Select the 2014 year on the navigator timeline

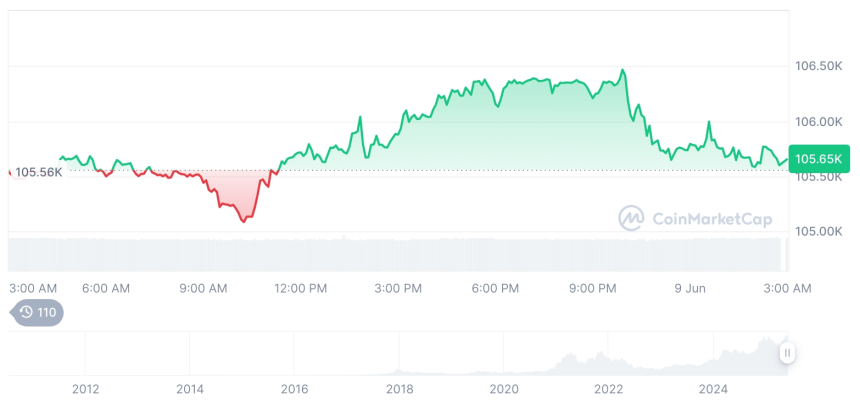tap(190, 388)
